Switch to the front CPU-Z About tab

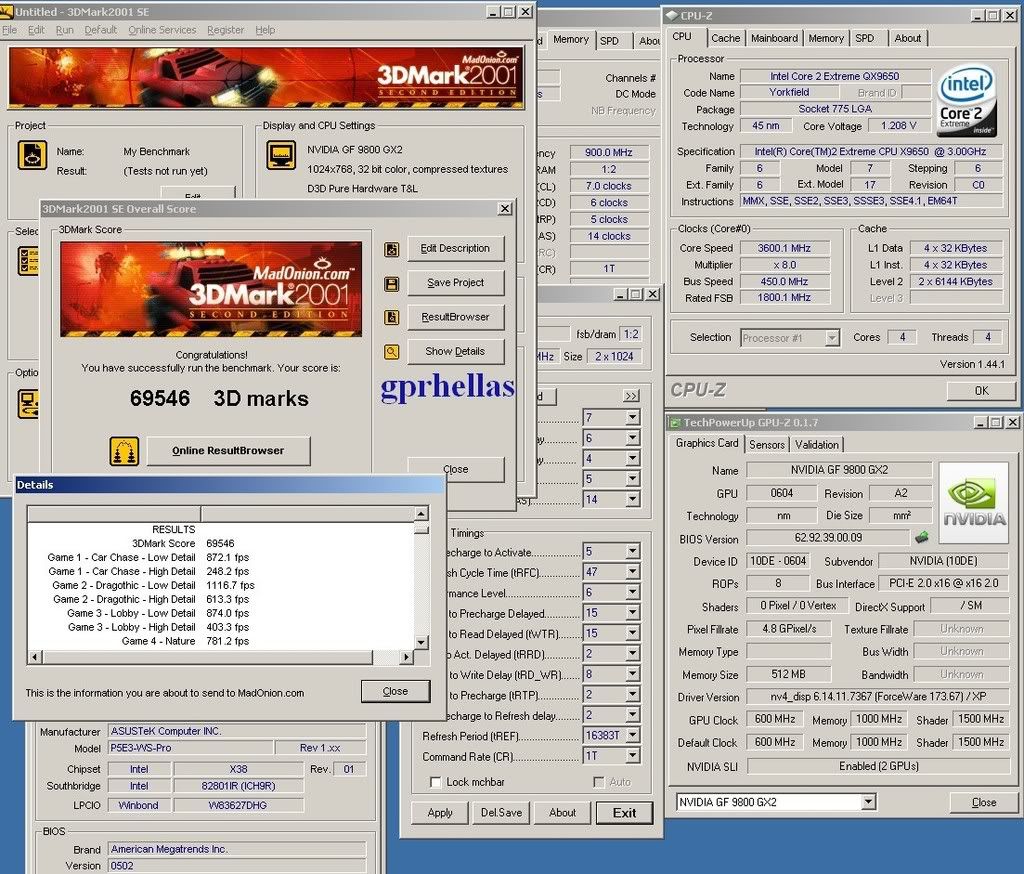click(908, 39)
